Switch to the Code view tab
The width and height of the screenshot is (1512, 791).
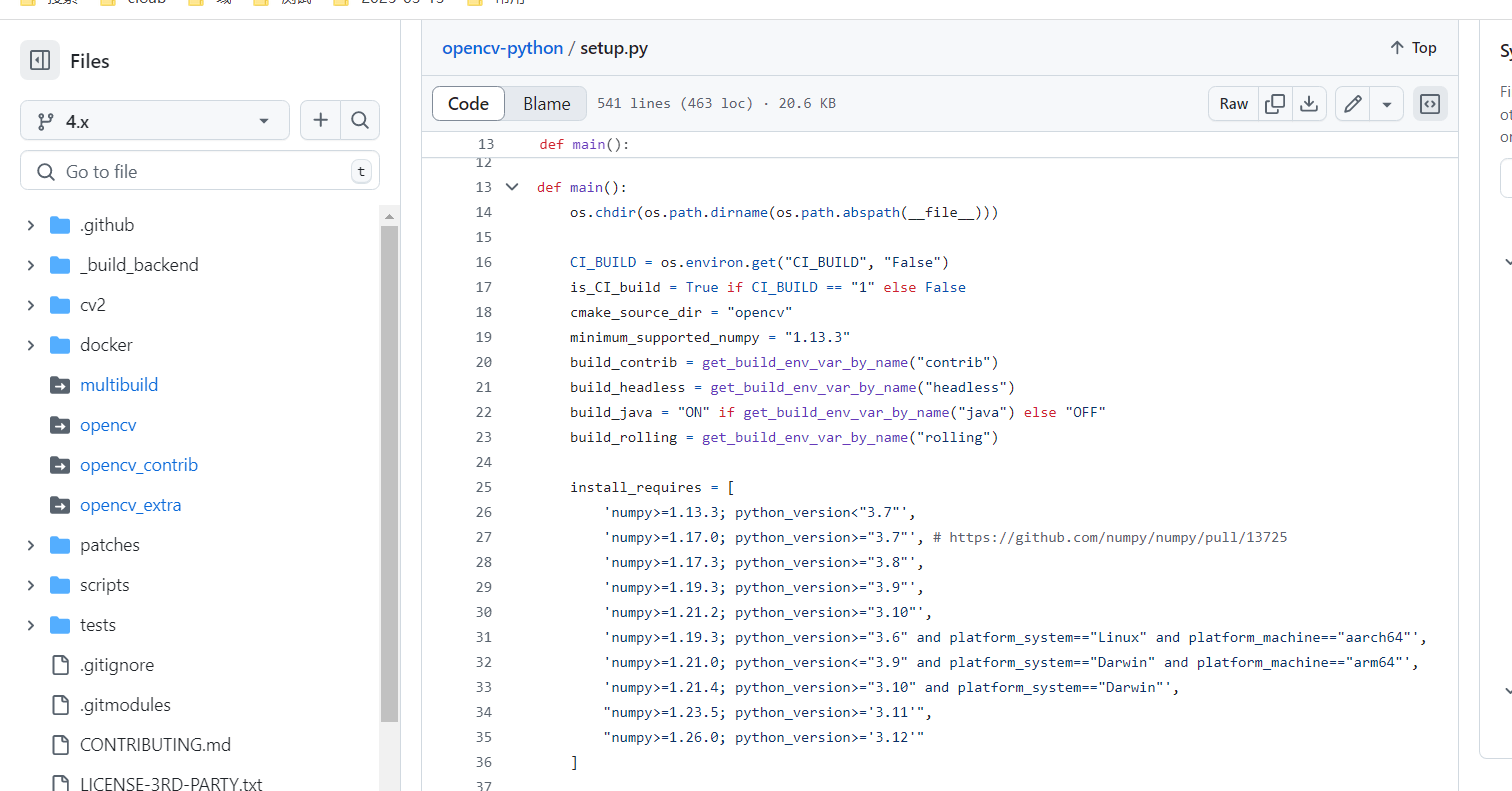pyautogui.click(x=468, y=104)
